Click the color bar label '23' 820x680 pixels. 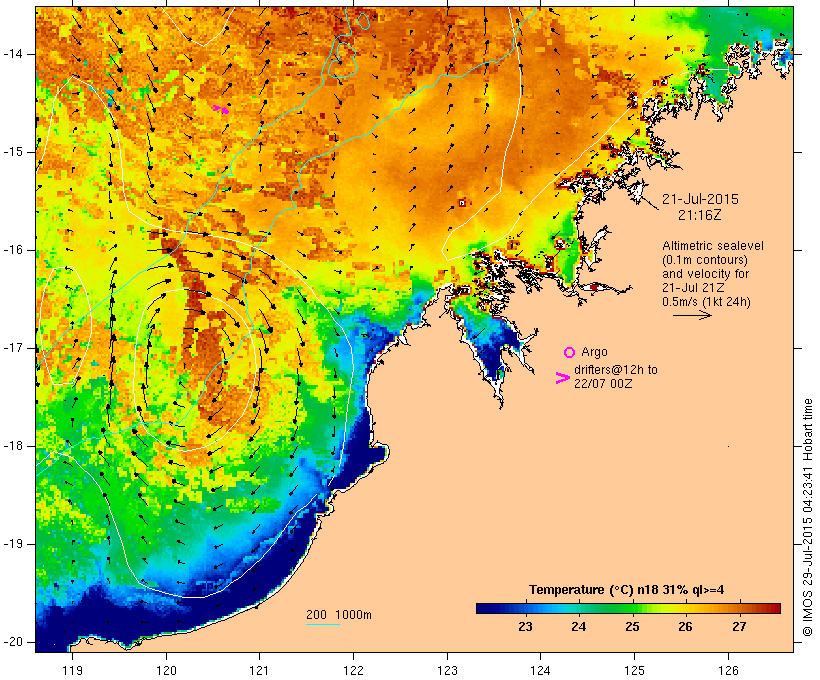click(x=525, y=627)
